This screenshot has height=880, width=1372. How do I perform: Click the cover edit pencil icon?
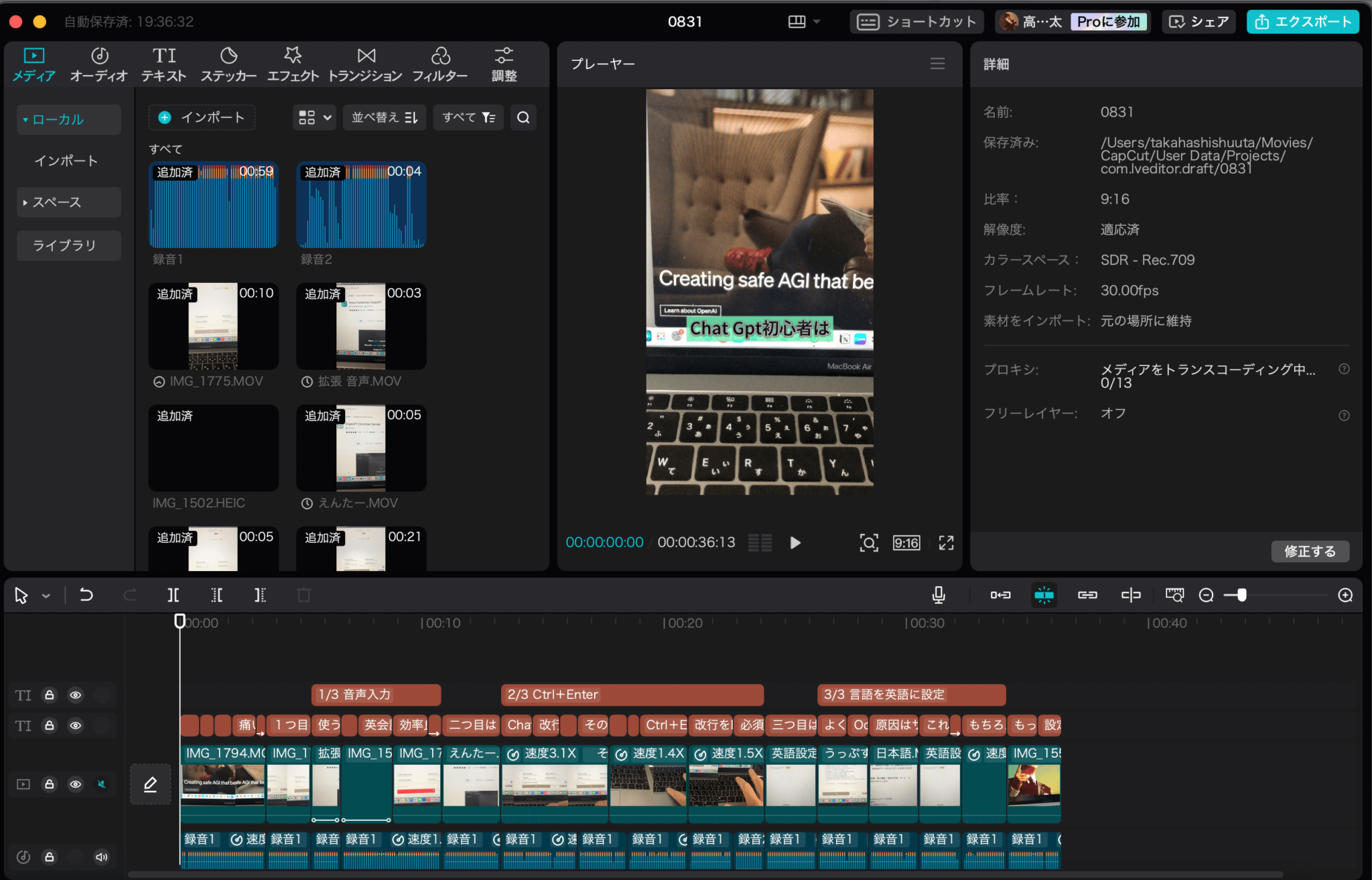pos(150,784)
